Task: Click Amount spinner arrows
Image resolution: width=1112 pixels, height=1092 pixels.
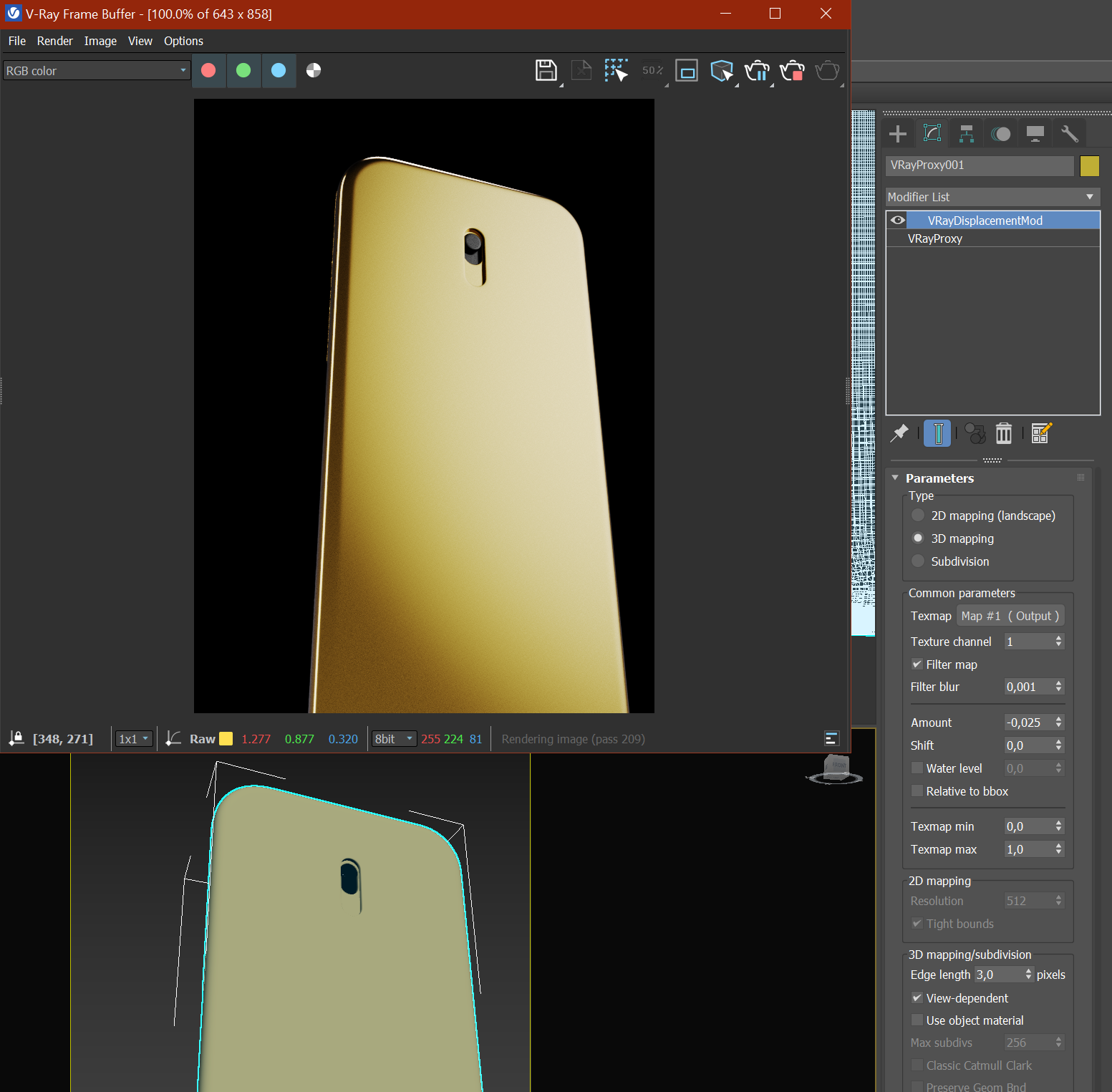Action: [1059, 723]
